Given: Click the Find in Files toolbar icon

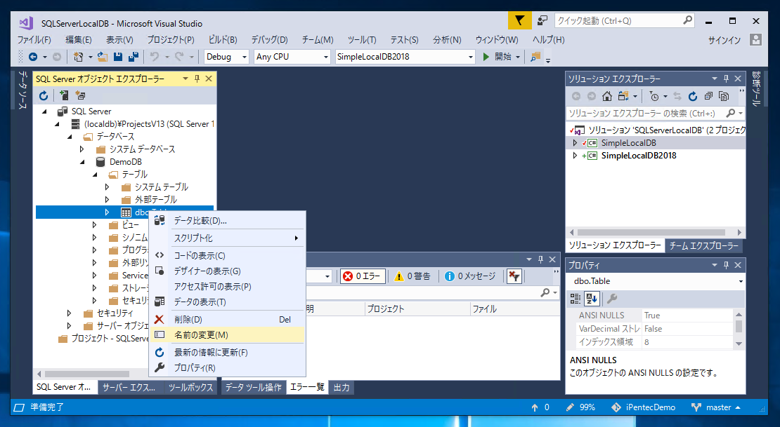Looking at the screenshot, I should point(536,57).
